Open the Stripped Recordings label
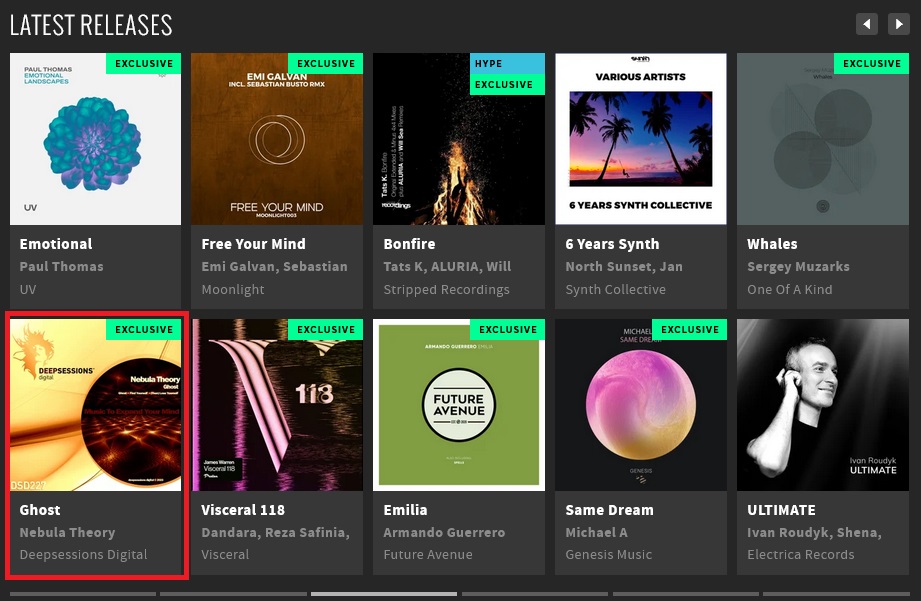This screenshot has height=601, width=921. (446, 290)
